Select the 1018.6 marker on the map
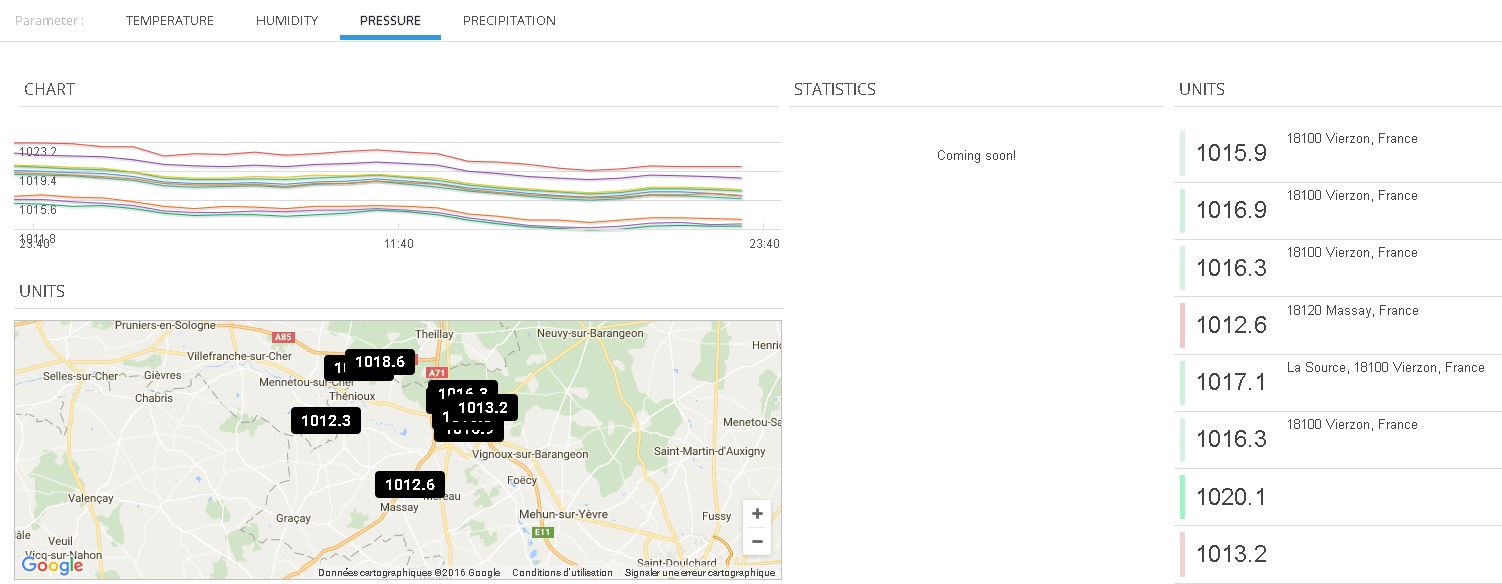The width and height of the screenshot is (1502, 584). tap(380, 362)
